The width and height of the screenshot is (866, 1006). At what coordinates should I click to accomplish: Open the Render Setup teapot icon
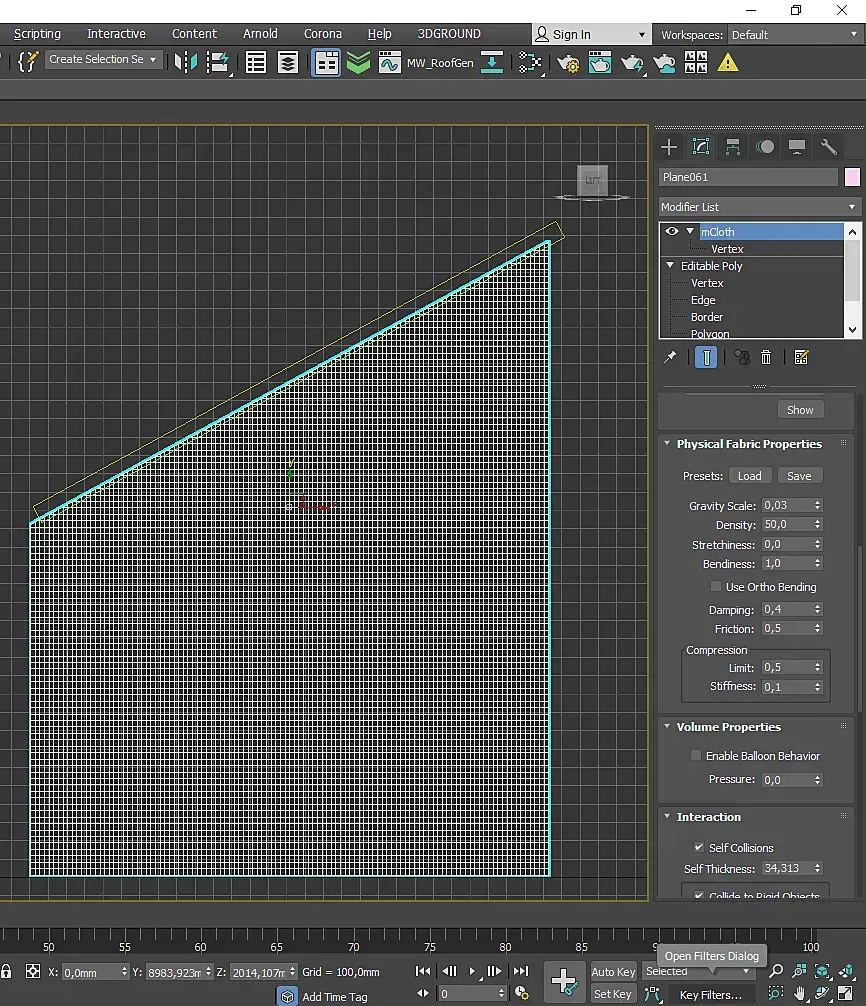(x=568, y=62)
